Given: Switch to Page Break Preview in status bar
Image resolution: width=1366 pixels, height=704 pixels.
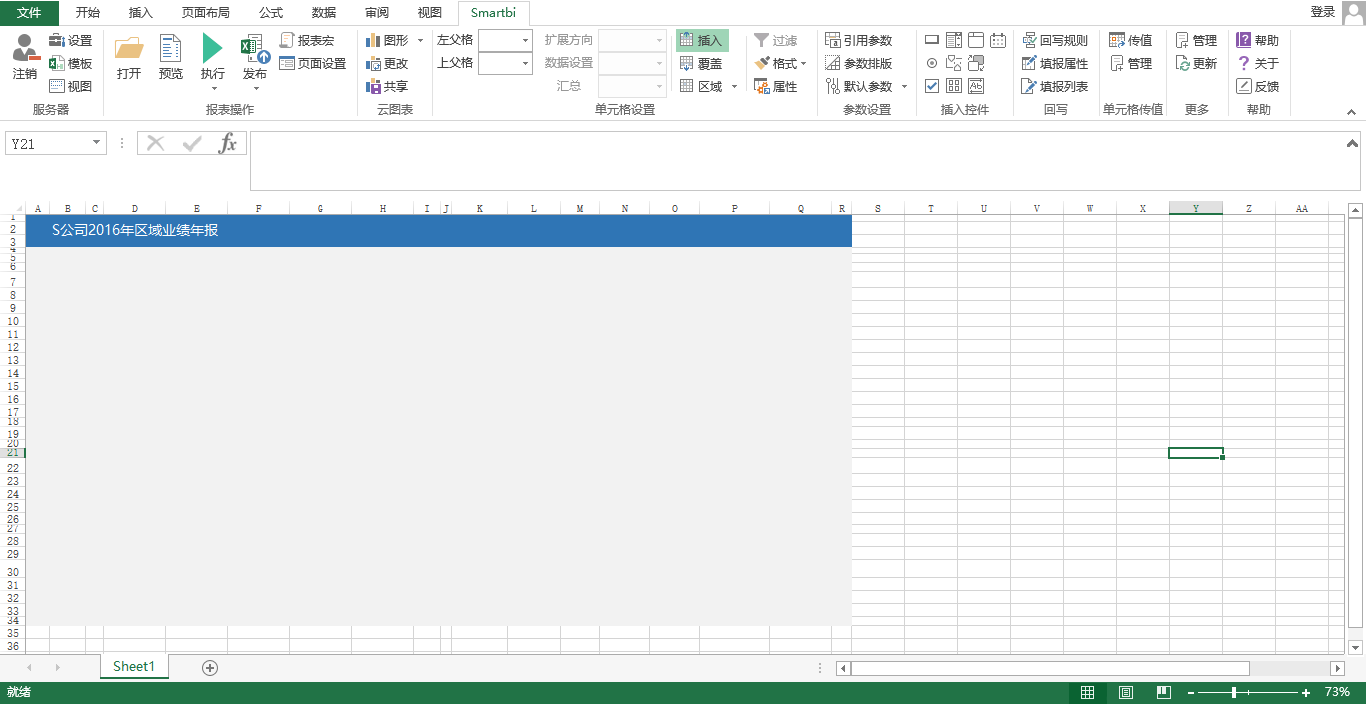Looking at the screenshot, I should (x=1164, y=692).
